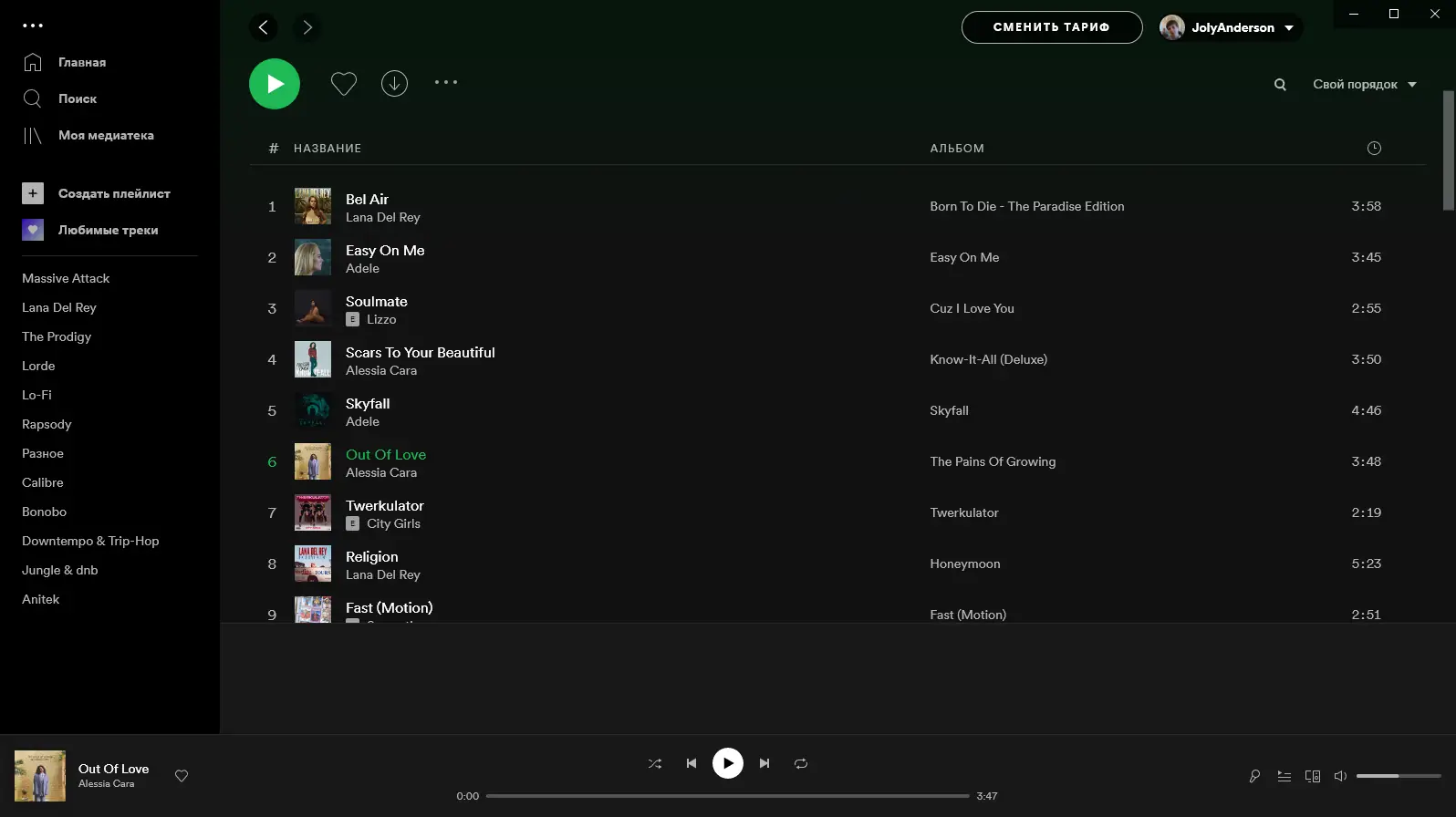This screenshot has width=1456, height=817.
Task: Select the Bel Air track title
Action: (367, 199)
